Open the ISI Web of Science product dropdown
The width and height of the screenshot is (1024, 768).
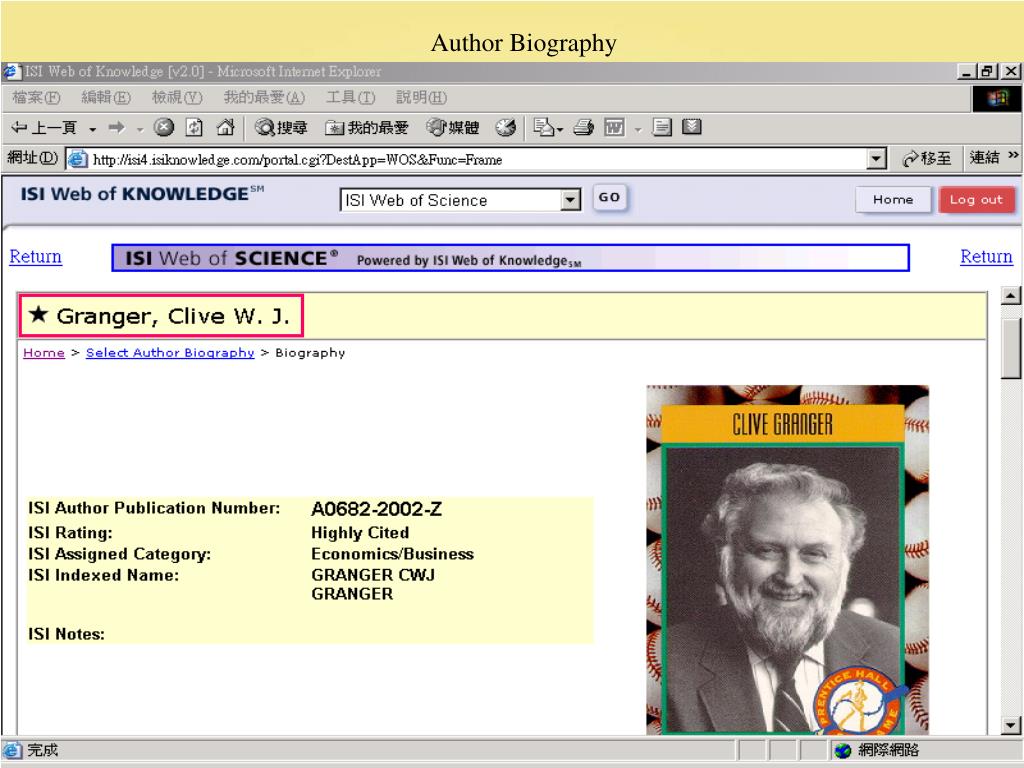[x=460, y=200]
